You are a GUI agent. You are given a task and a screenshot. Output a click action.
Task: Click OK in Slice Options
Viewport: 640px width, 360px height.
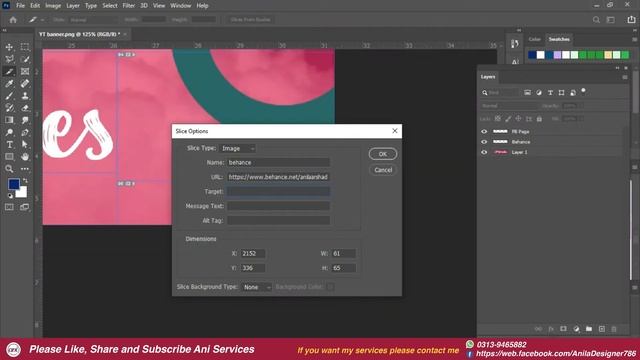click(382, 154)
